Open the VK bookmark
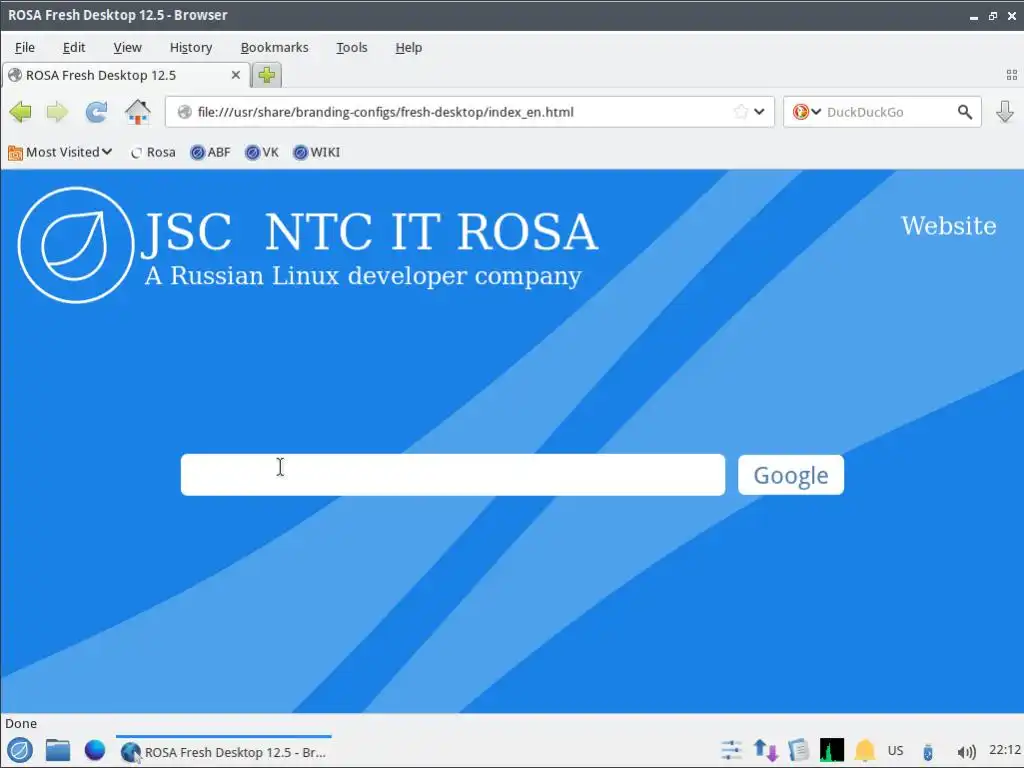Image resolution: width=1024 pixels, height=768 pixels. [262, 152]
